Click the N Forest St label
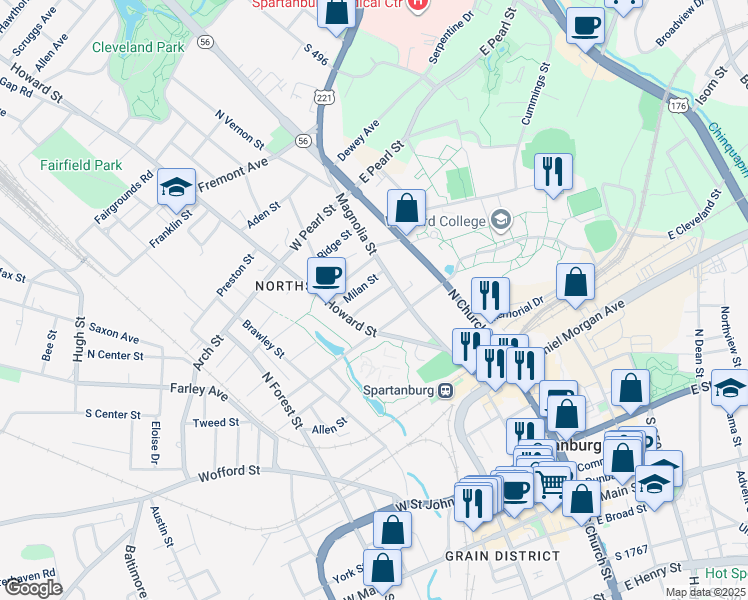The image size is (748, 600). pyautogui.click(x=282, y=401)
